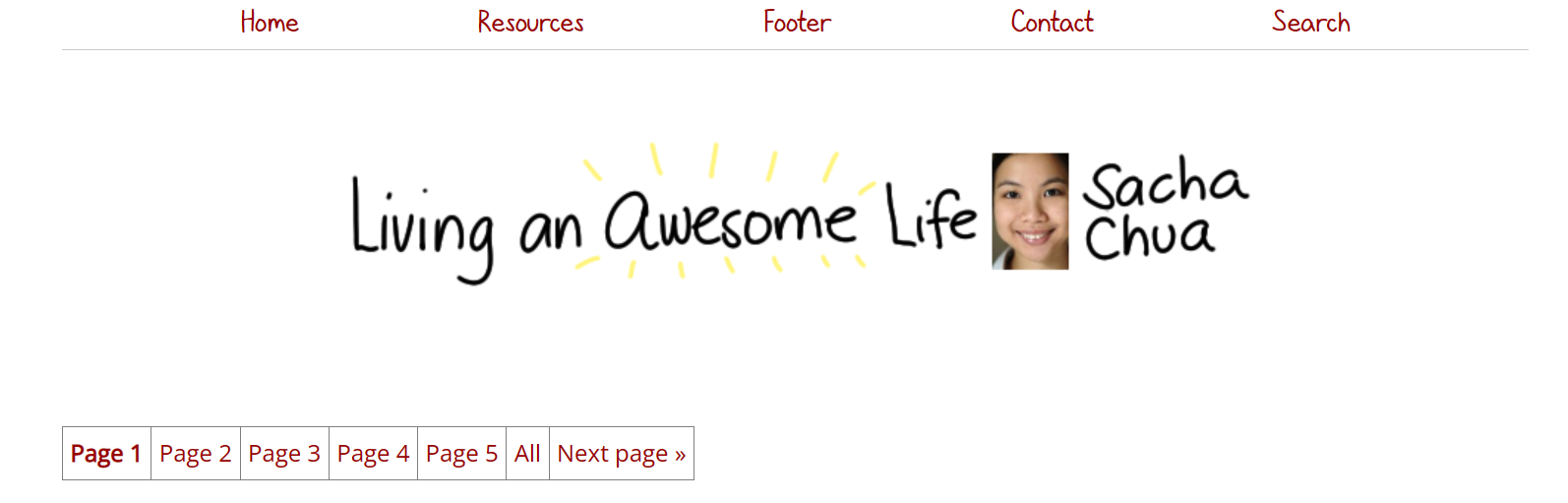Advance using the Next page » link
This screenshot has height=503, width=1568.
click(x=622, y=454)
